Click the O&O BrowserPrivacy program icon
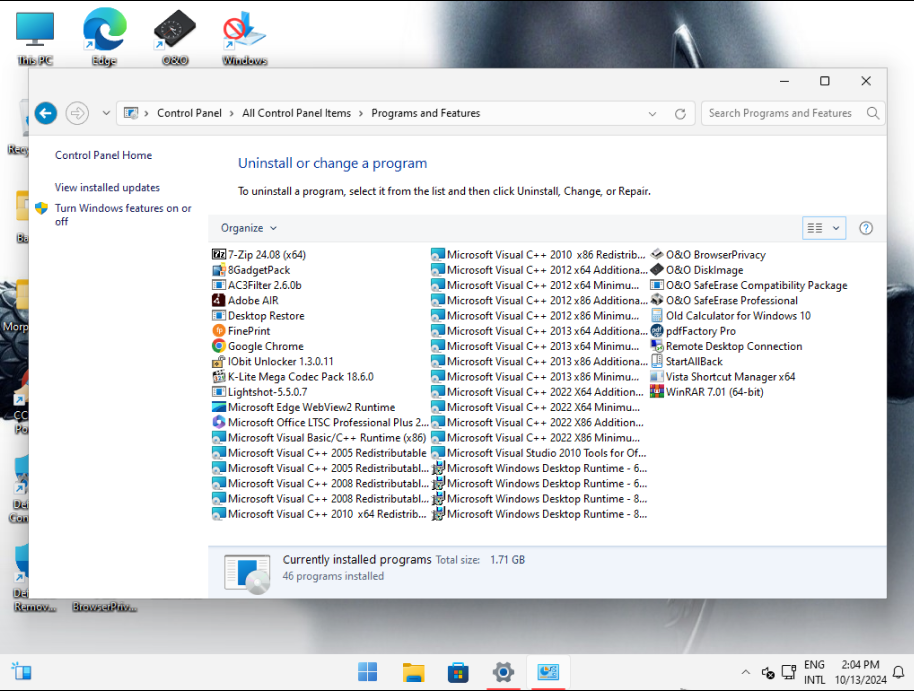The height and width of the screenshot is (691, 914). (657, 254)
